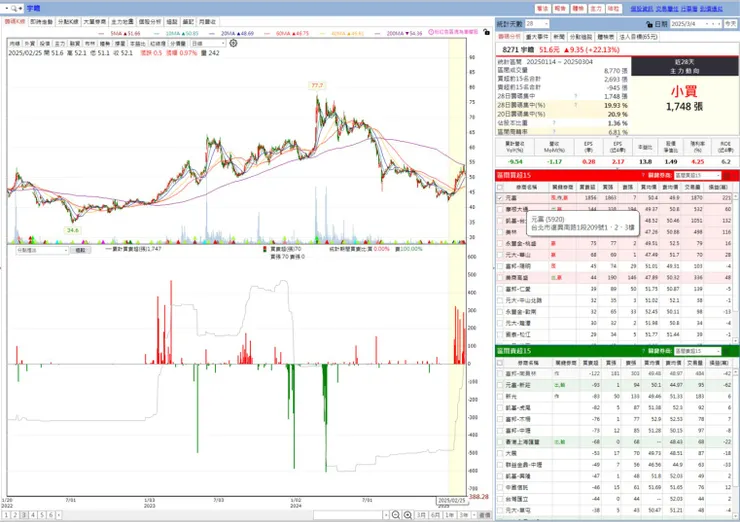740x522 pixels.
Task: Open the 統計天數 dropdown showing 28
Action: pos(537,24)
